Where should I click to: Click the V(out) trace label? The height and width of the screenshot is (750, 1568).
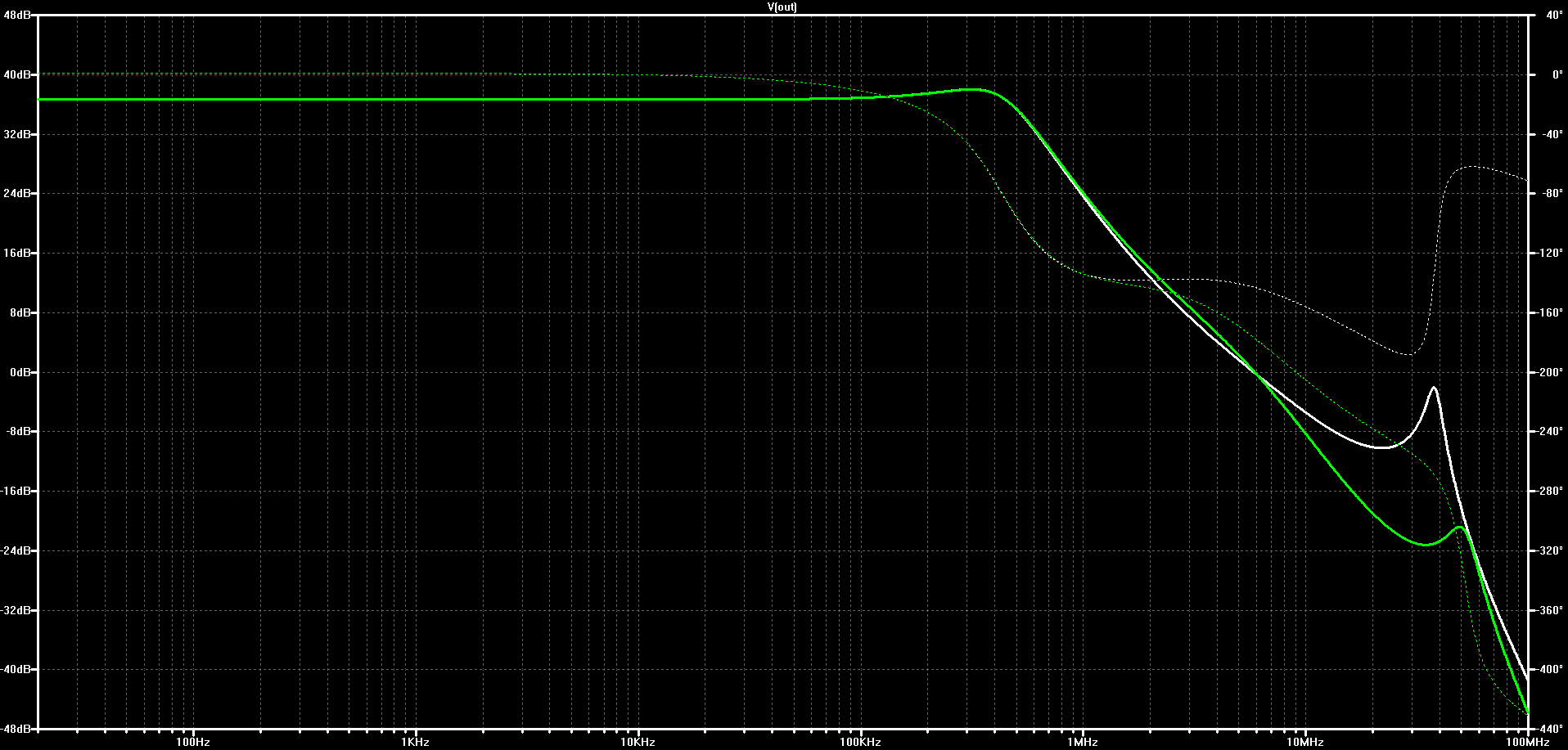pyautogui.click(x=782, y=7)
